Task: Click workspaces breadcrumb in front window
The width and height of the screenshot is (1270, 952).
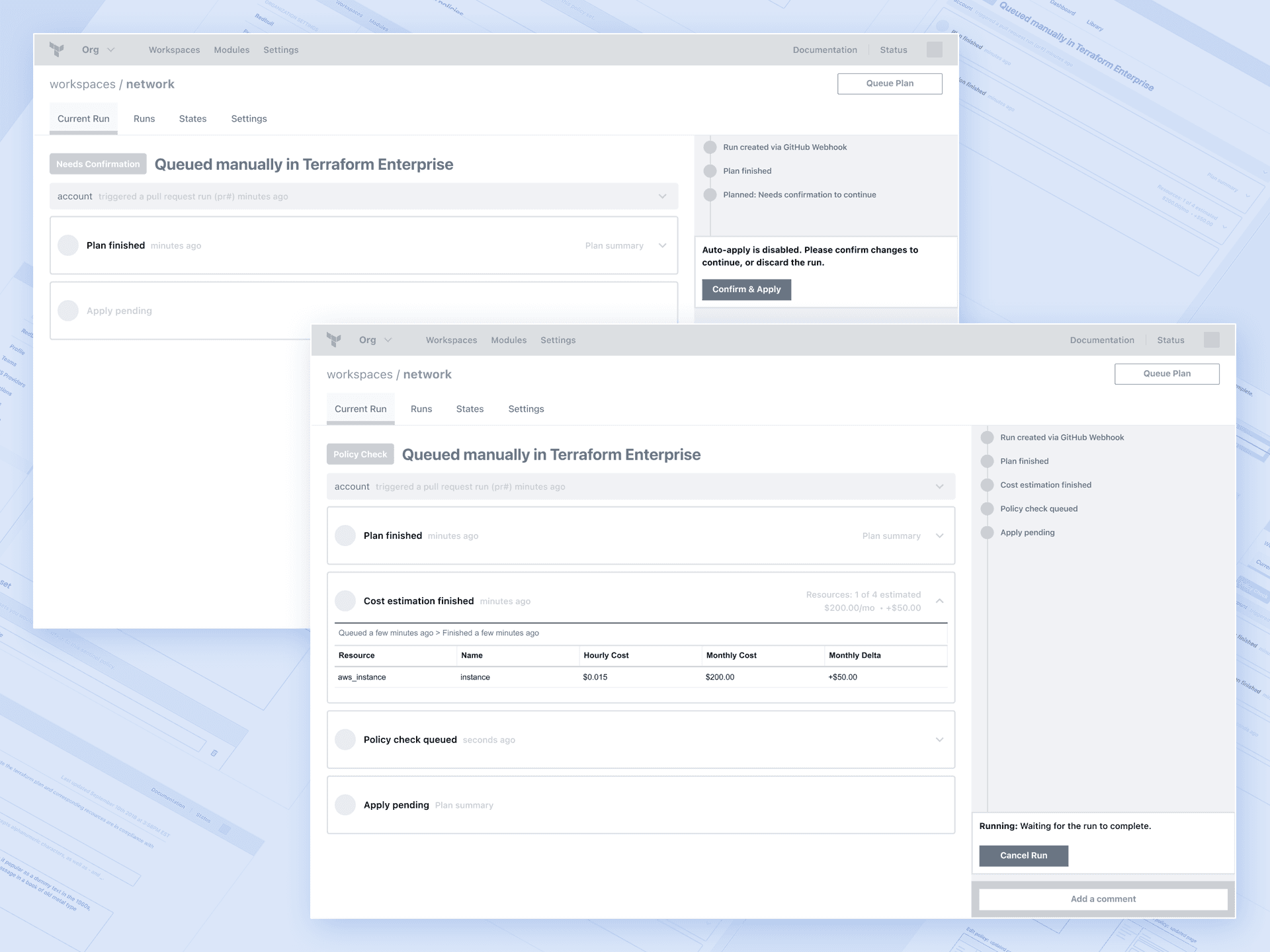Action: [359, 374]
